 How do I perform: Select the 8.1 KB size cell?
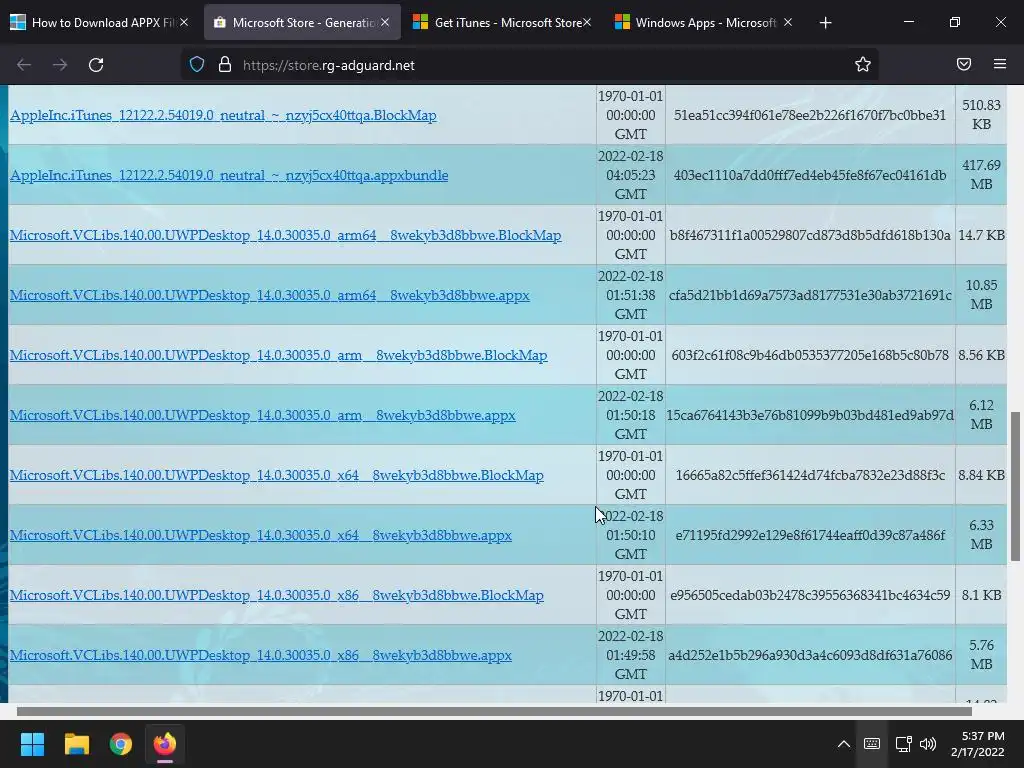pos(981,596)
